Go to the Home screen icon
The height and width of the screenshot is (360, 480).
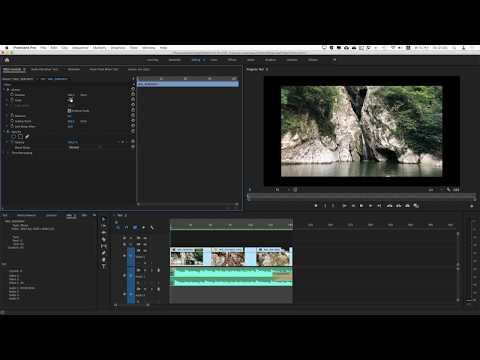[x=7, y=60]
